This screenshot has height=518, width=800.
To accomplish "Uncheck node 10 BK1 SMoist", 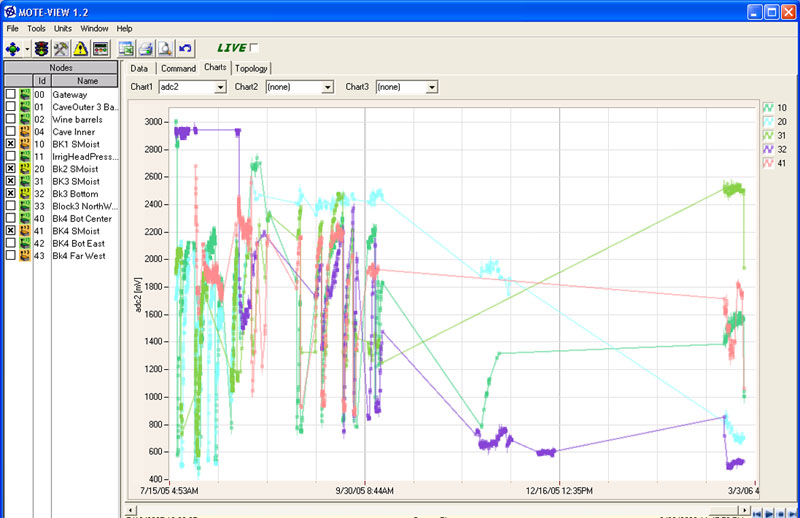I will tap(10, 144).
